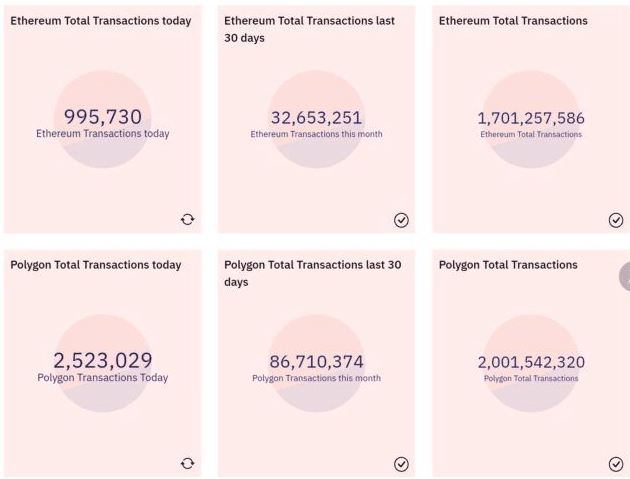This screenshot has width=630, height=479.
Task: Click the 86,710,374 Polygon monthly value
Action: pyautogui.click(x=316, y=362)
